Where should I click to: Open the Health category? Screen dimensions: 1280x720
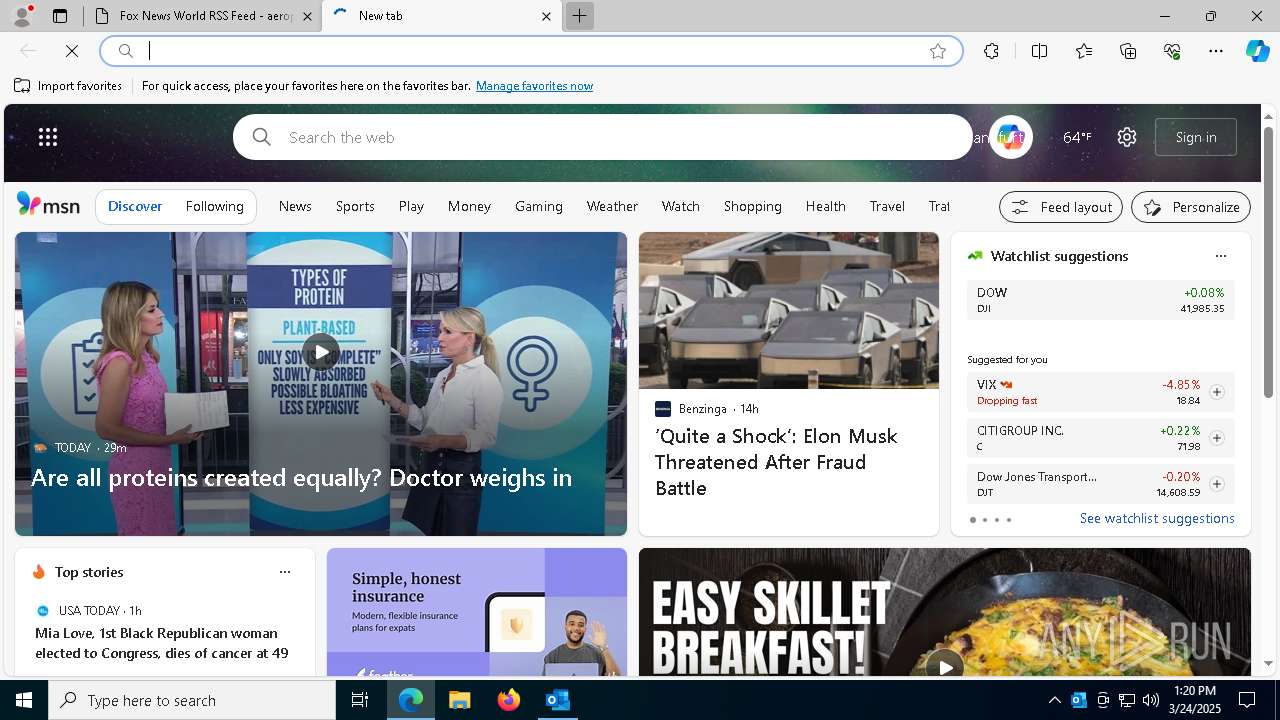[826, 206]
